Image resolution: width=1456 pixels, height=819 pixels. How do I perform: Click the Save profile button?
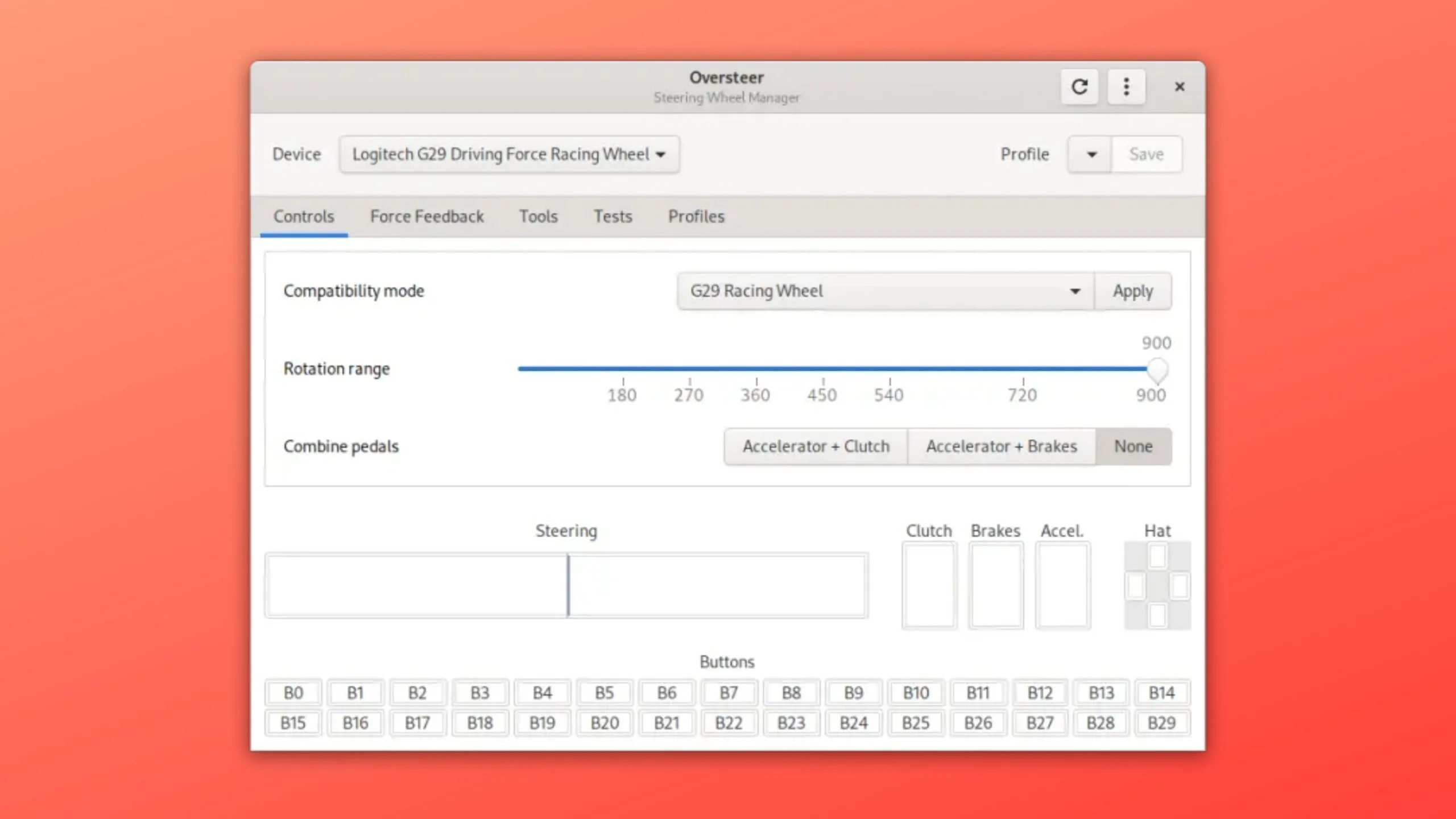point(1148,153)
